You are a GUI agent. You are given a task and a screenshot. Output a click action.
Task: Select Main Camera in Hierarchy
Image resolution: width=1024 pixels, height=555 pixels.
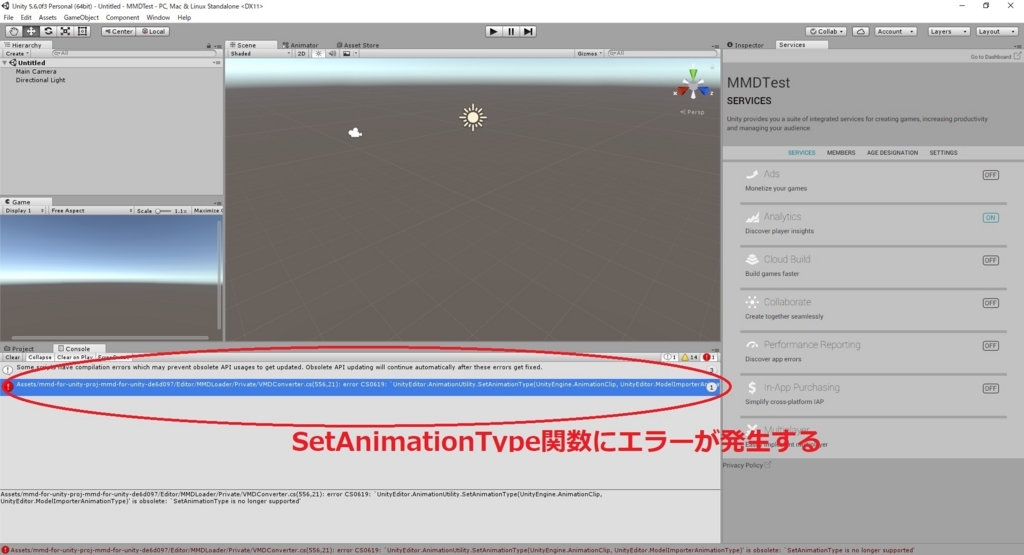pos(36,71)
